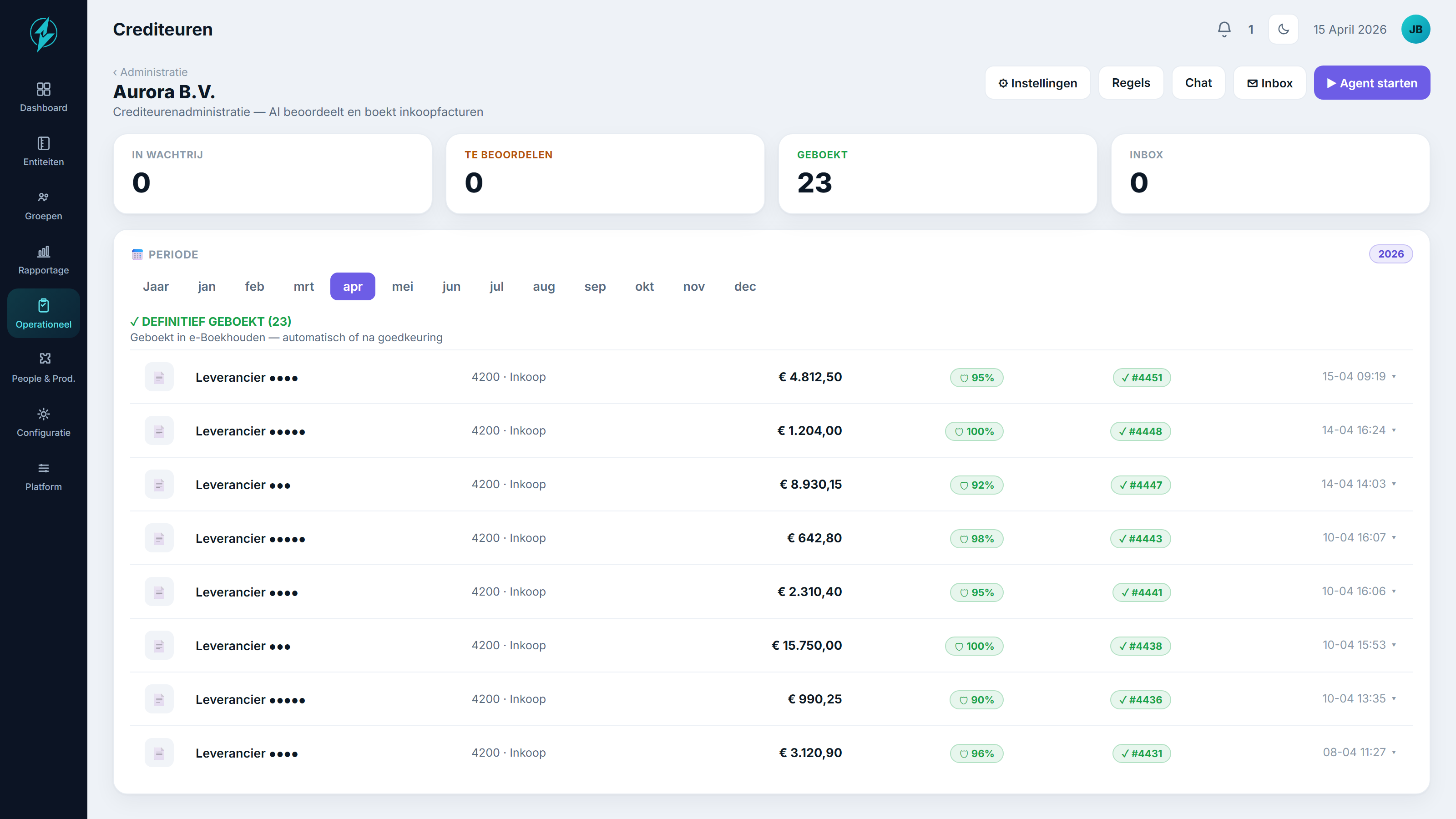
Task: Expand the row dated 10-04 13:35
Action: pyautogui.click(x=1394, y=698)
